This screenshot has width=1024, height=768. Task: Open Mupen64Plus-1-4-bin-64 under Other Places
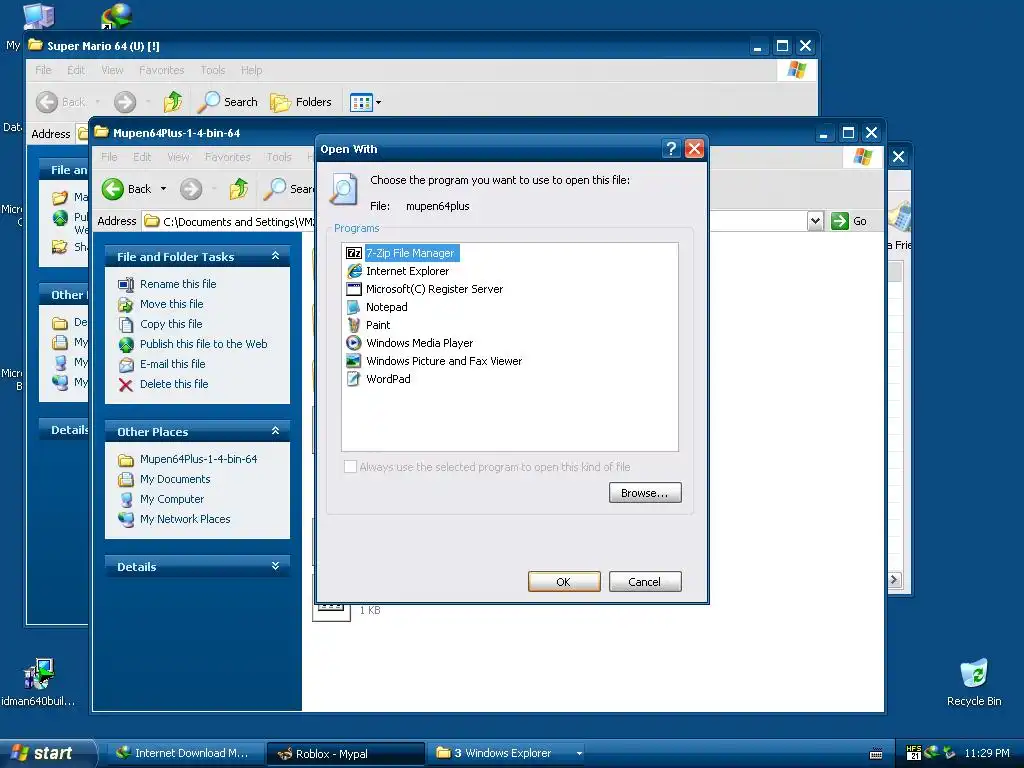pos(198,459)
